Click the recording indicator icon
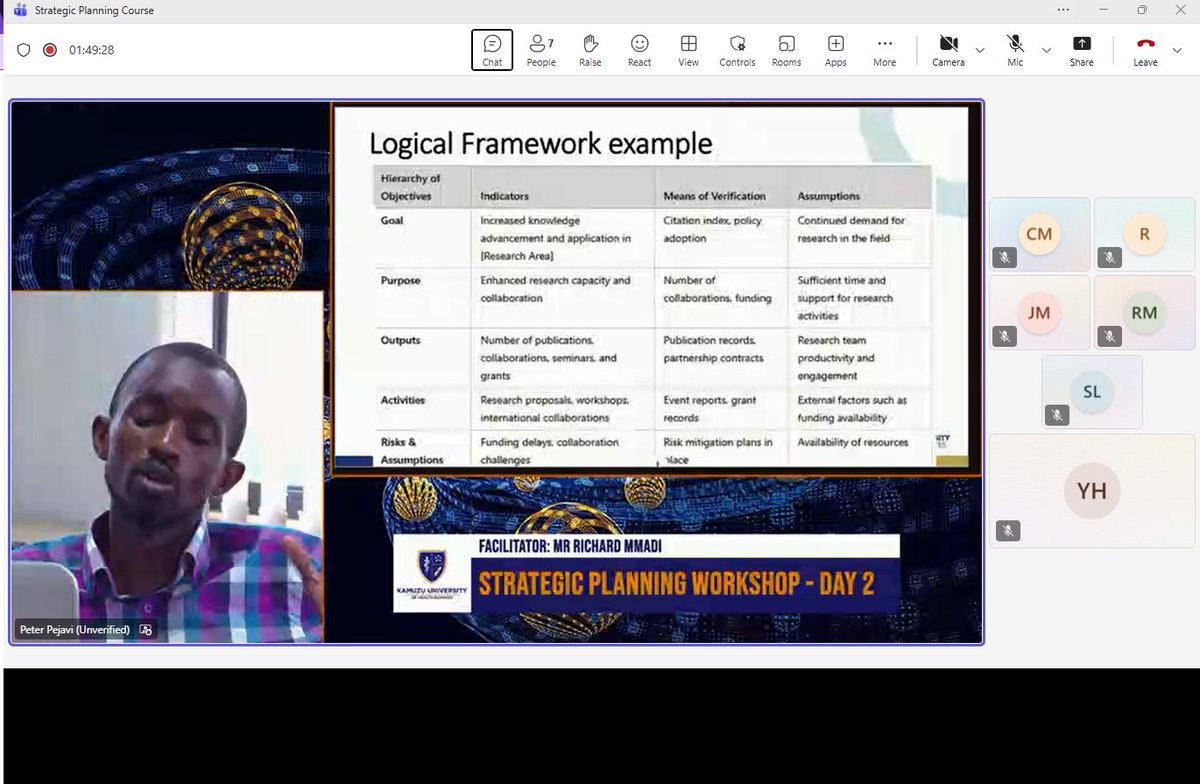 coord(49,50)
